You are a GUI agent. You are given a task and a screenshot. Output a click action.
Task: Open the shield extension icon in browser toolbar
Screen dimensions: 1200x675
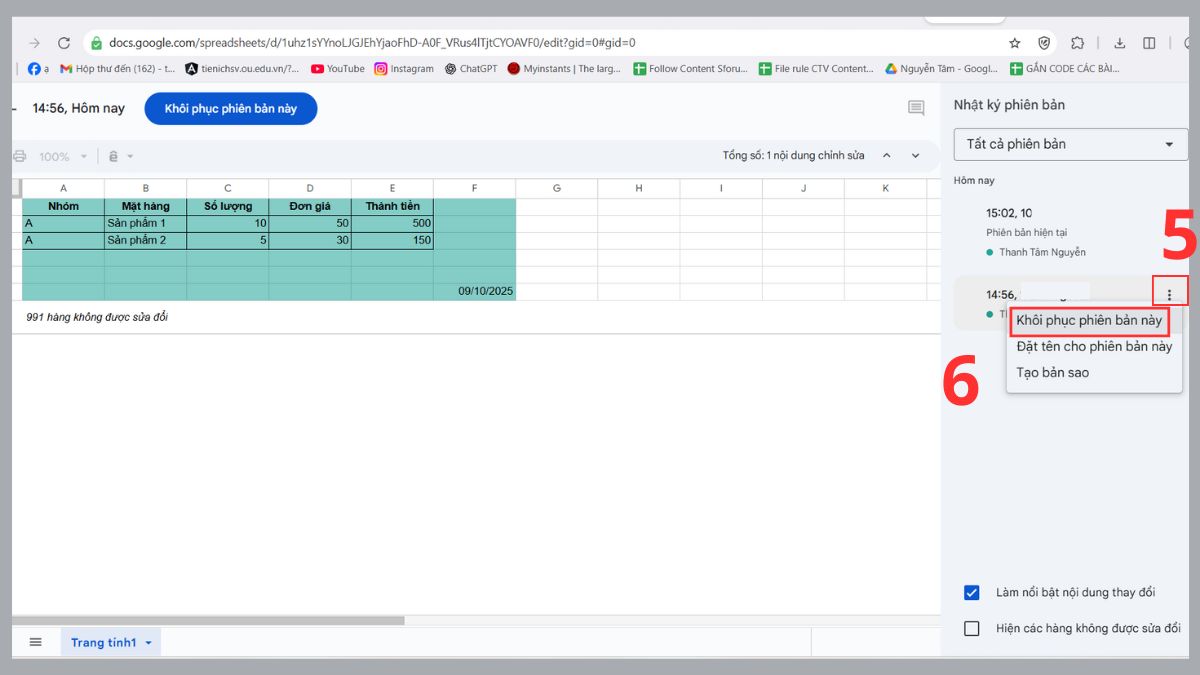[x=1044, y=43]
